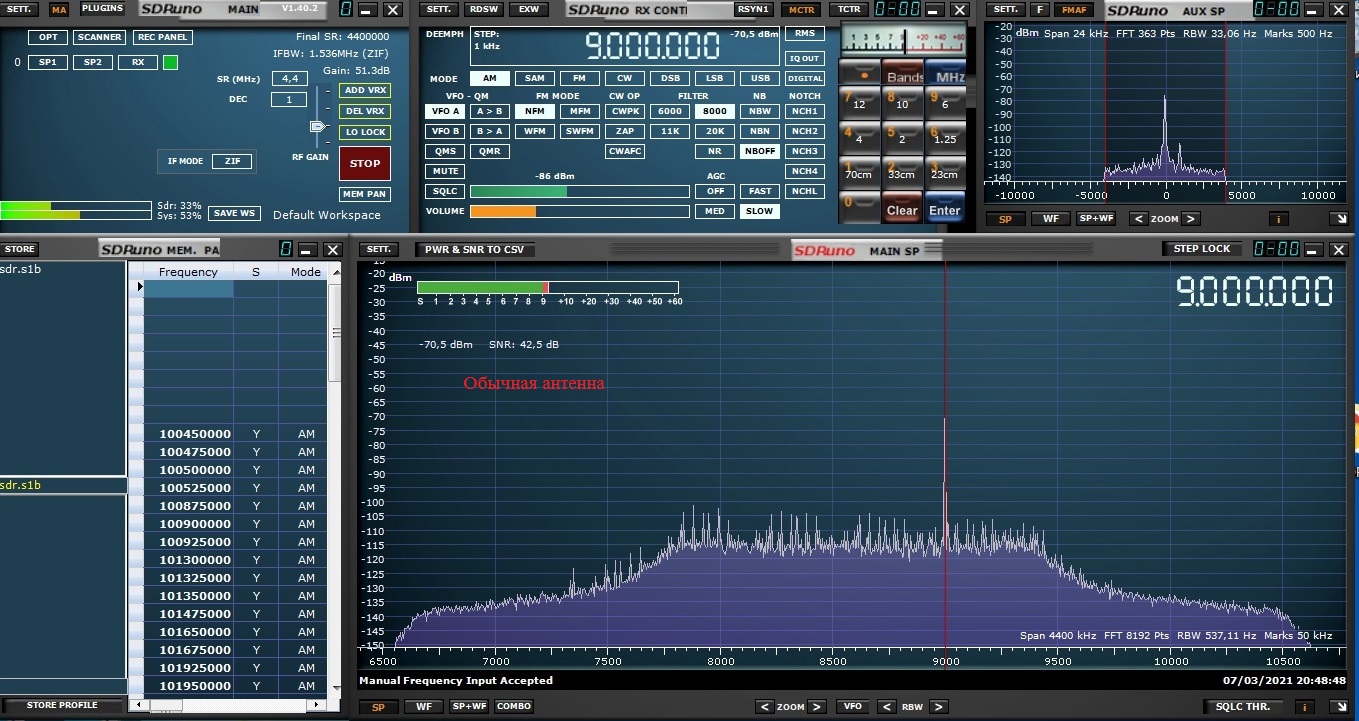The height and width of the screenshot is (721, 1359).
Task: Switch Main SP to WF view
Action: (x=423, y=706)
